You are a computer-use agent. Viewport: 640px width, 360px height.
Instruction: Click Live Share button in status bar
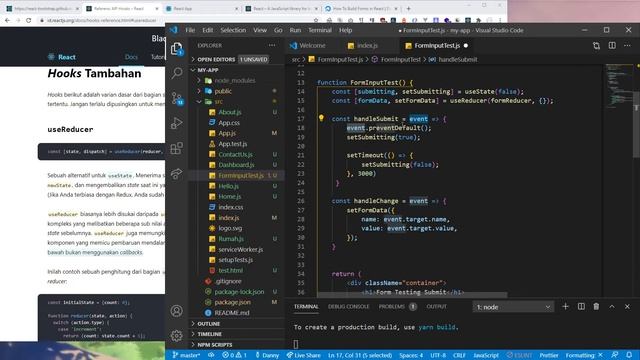tap(303, 355)
